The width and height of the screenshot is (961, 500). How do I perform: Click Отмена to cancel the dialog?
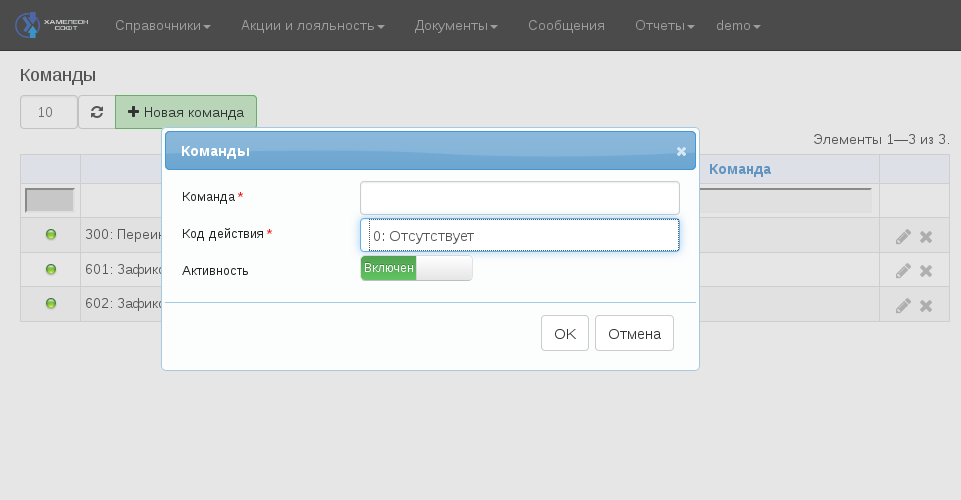pyautogui.click(x=634, y=333)
